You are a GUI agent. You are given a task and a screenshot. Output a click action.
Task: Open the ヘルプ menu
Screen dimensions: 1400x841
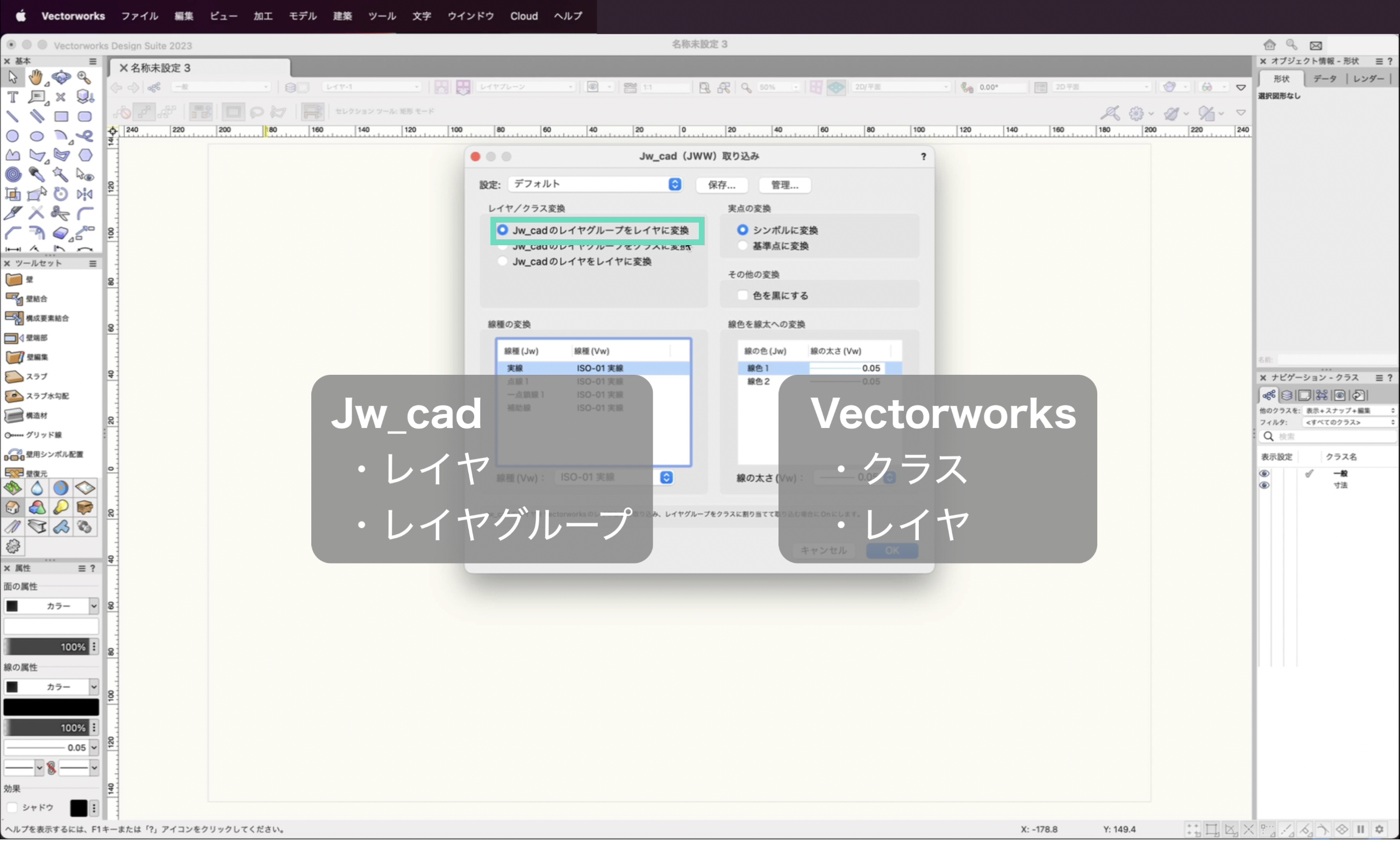[x=568, y=16]
